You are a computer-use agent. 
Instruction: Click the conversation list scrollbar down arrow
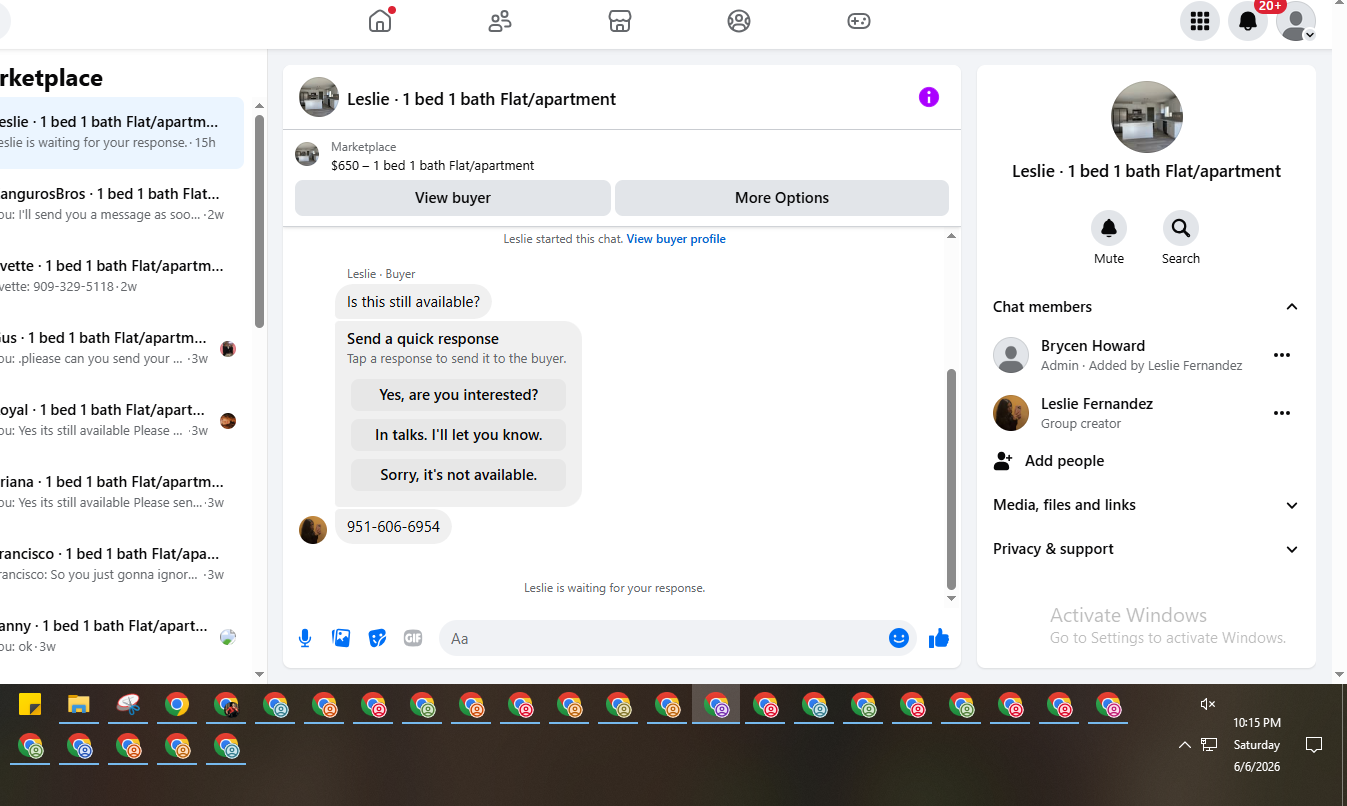260,674
